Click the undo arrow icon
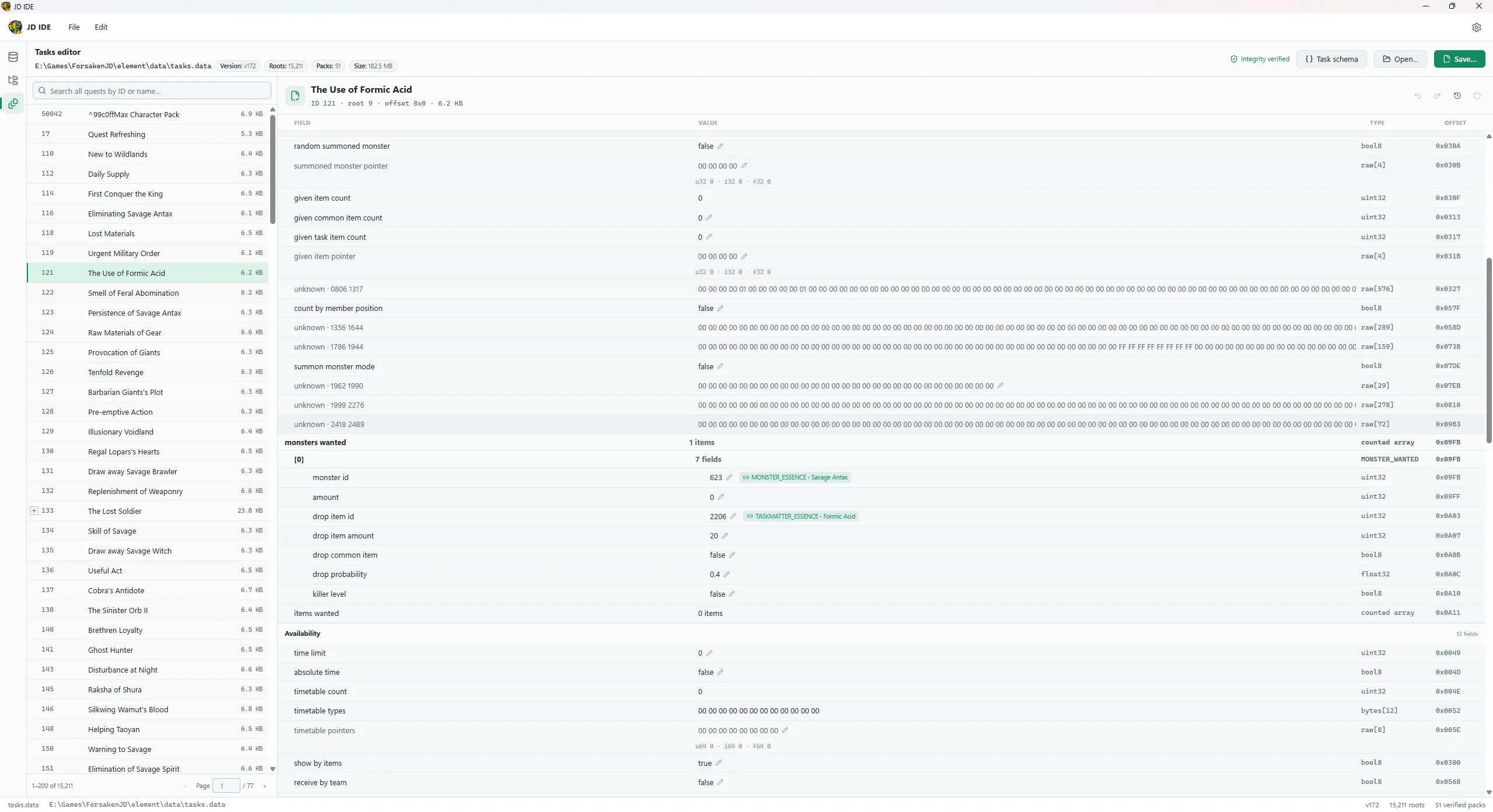This screenshot has width=1493, height=812. 1417,96
